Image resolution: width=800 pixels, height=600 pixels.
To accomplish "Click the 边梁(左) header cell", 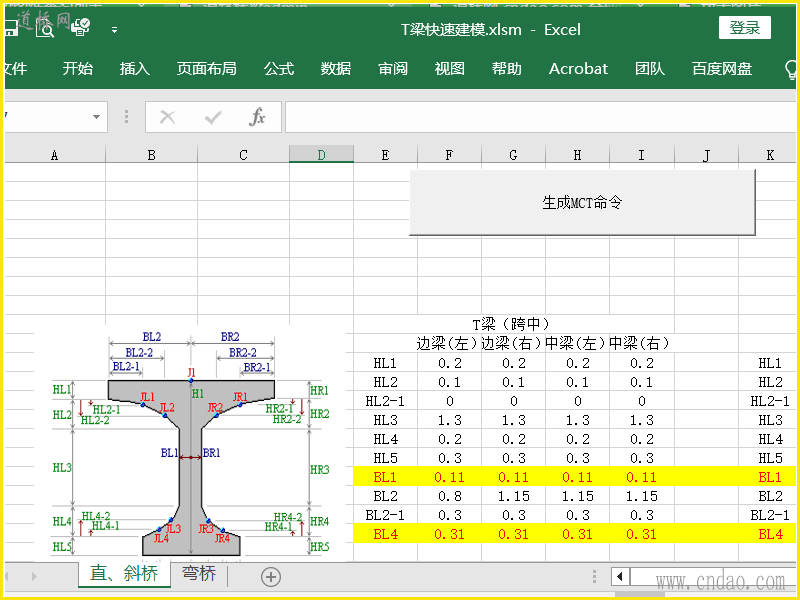I will click(448, 343).
